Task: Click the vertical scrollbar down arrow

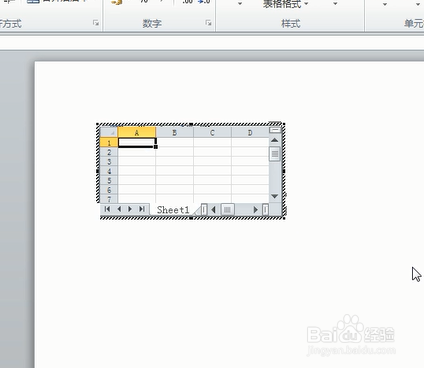Action: tap(275, 196)
